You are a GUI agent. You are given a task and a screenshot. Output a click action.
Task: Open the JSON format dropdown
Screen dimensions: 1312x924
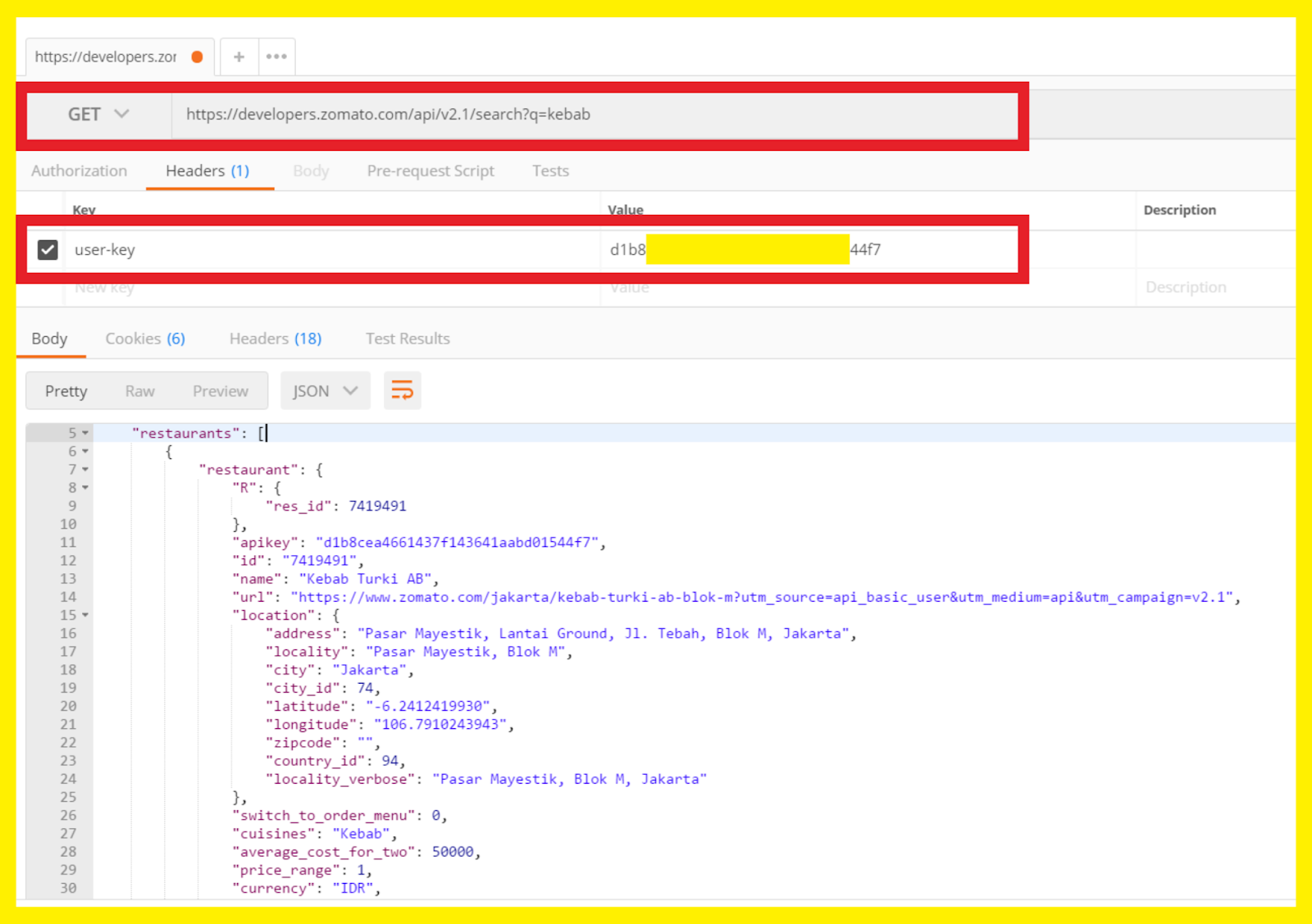tap(326, 391)
